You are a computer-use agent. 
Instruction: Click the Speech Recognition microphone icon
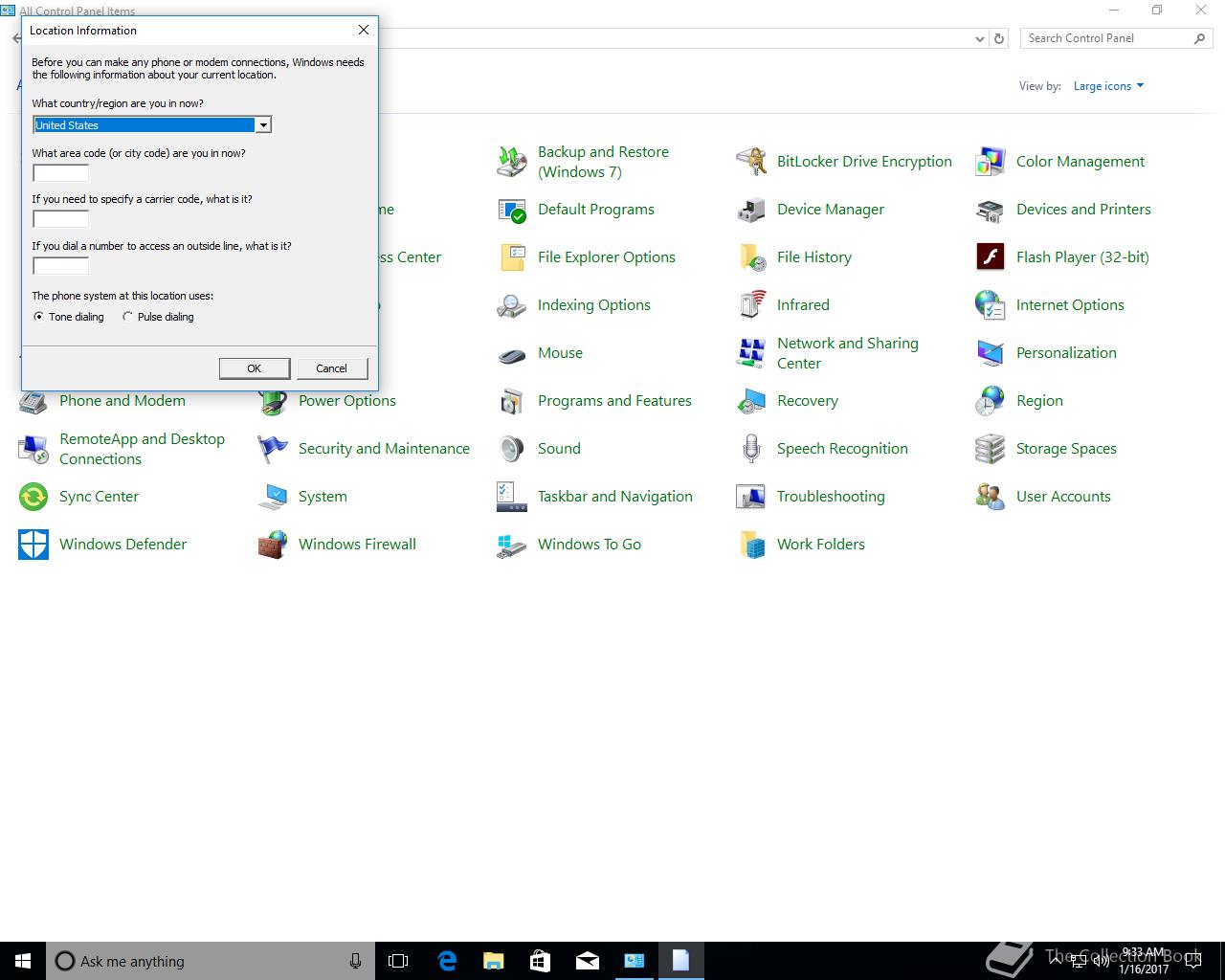751,449
